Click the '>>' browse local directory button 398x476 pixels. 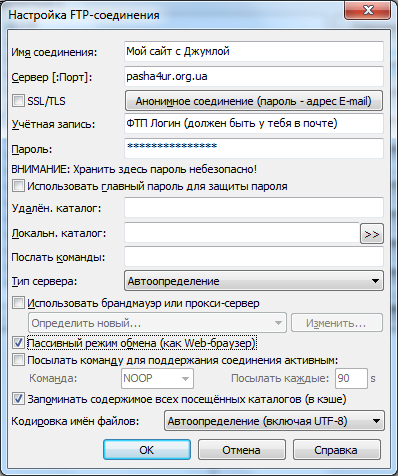[372, 234]
